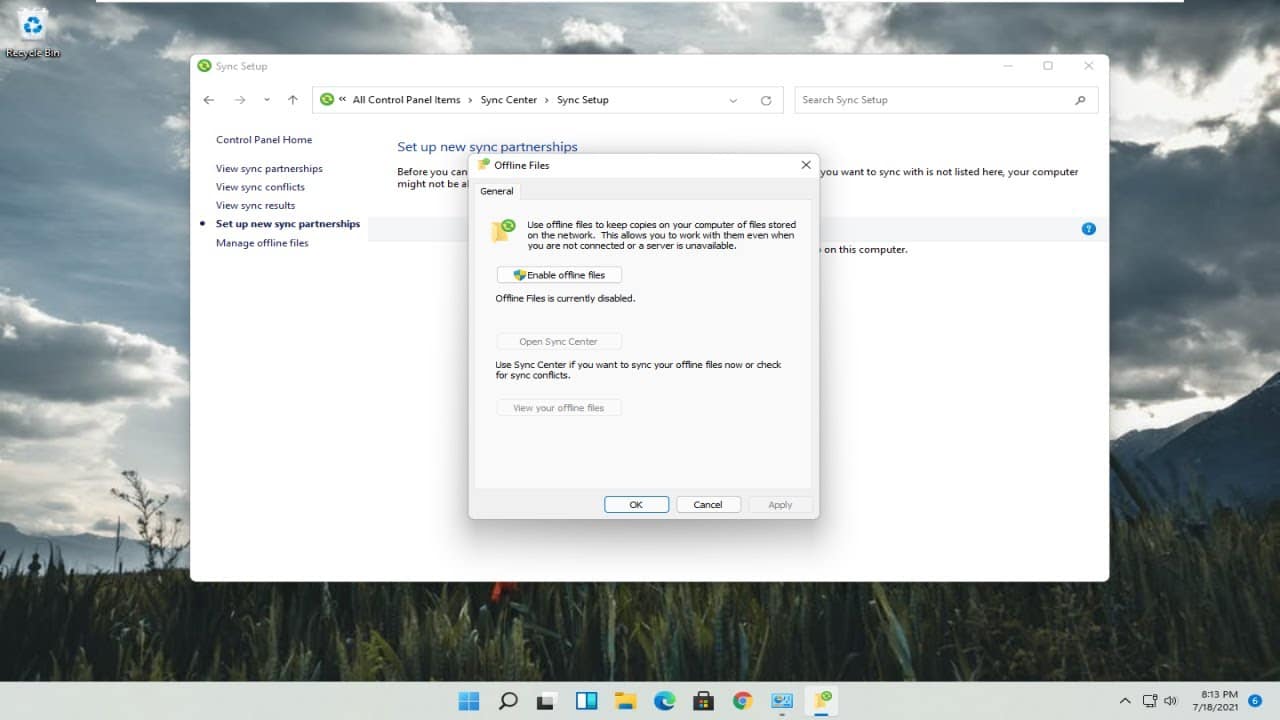Close the Offline Files dialog
The height and width of the screenshot is (720, 1280).
click(x=806, y=165)
